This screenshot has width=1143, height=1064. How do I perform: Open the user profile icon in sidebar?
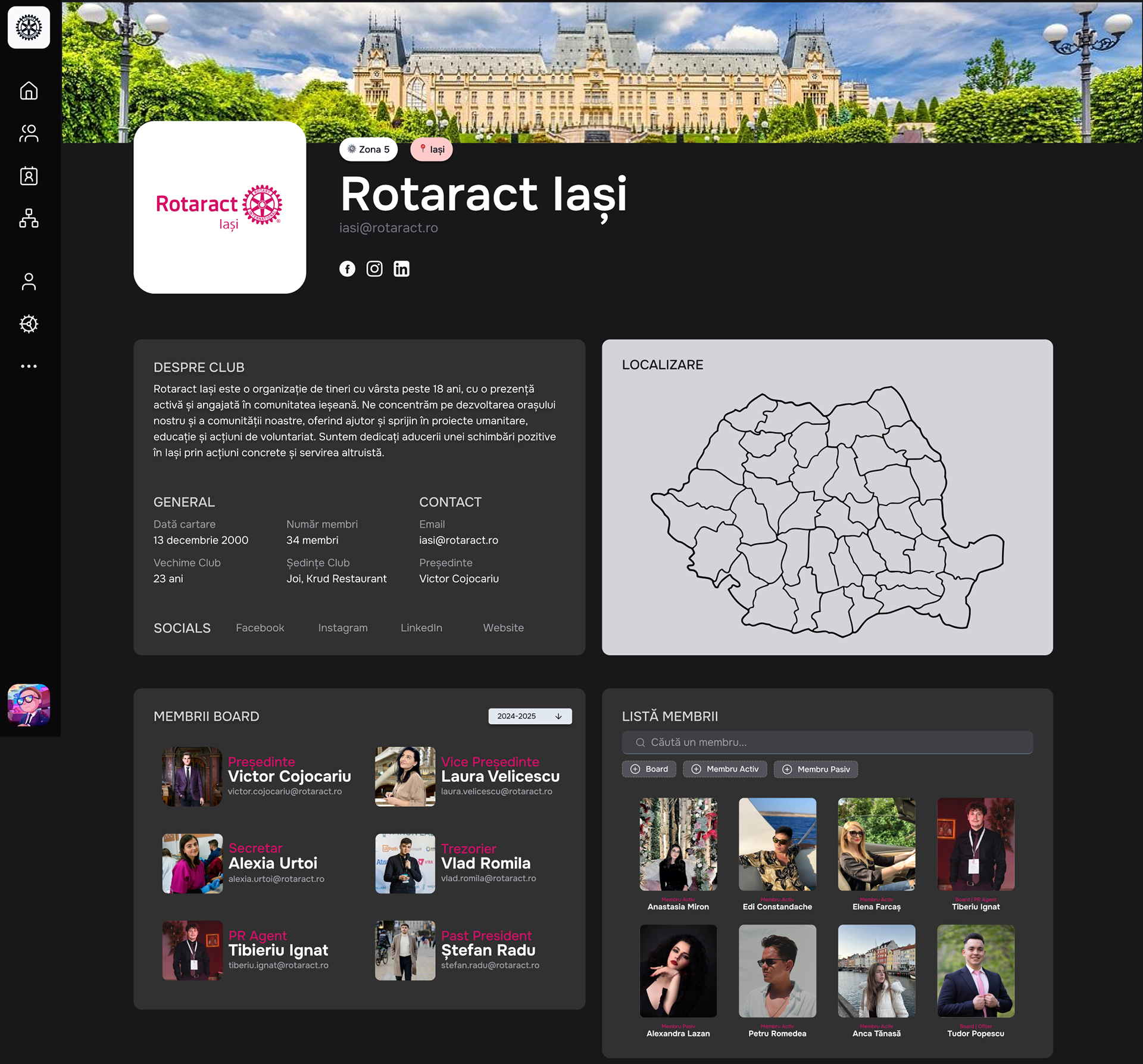click(29, 282)
